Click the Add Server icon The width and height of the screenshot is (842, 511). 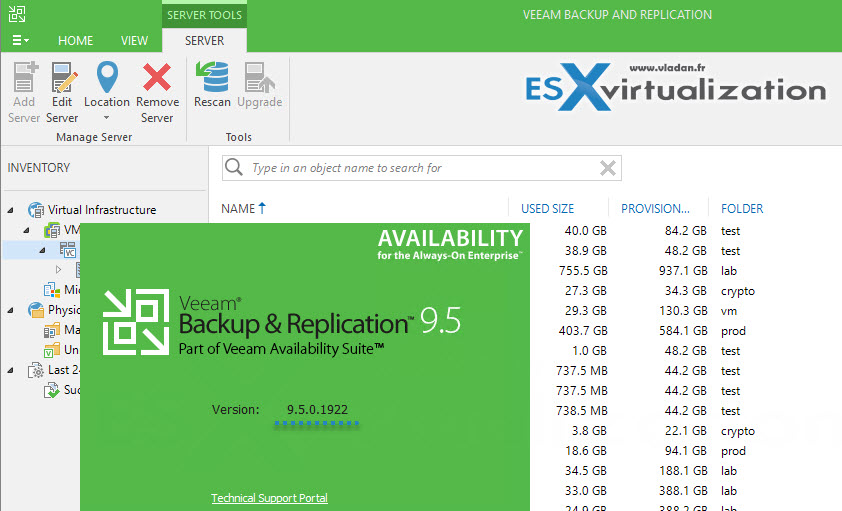(x=25, y=77)
